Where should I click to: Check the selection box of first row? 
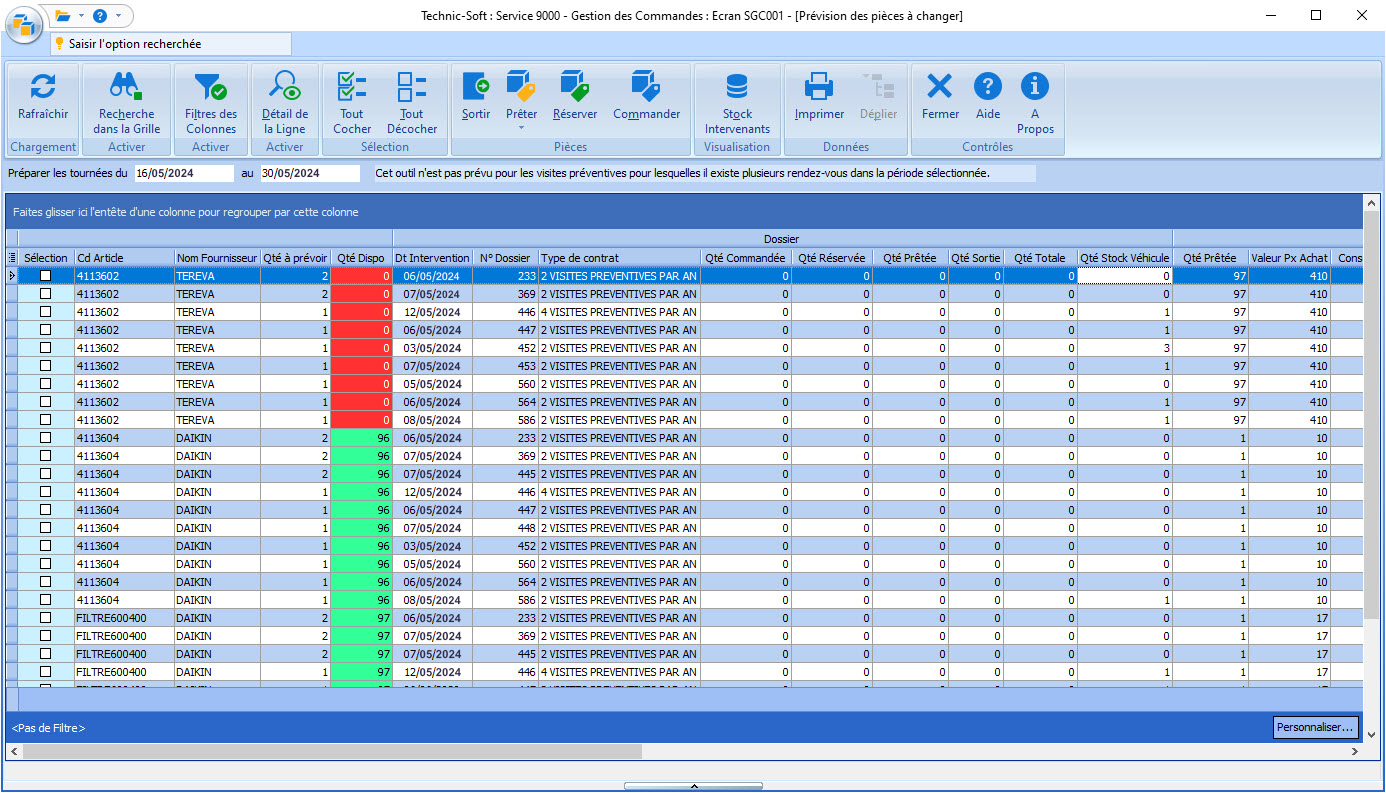pyautogui.click(x=45, y=276)
